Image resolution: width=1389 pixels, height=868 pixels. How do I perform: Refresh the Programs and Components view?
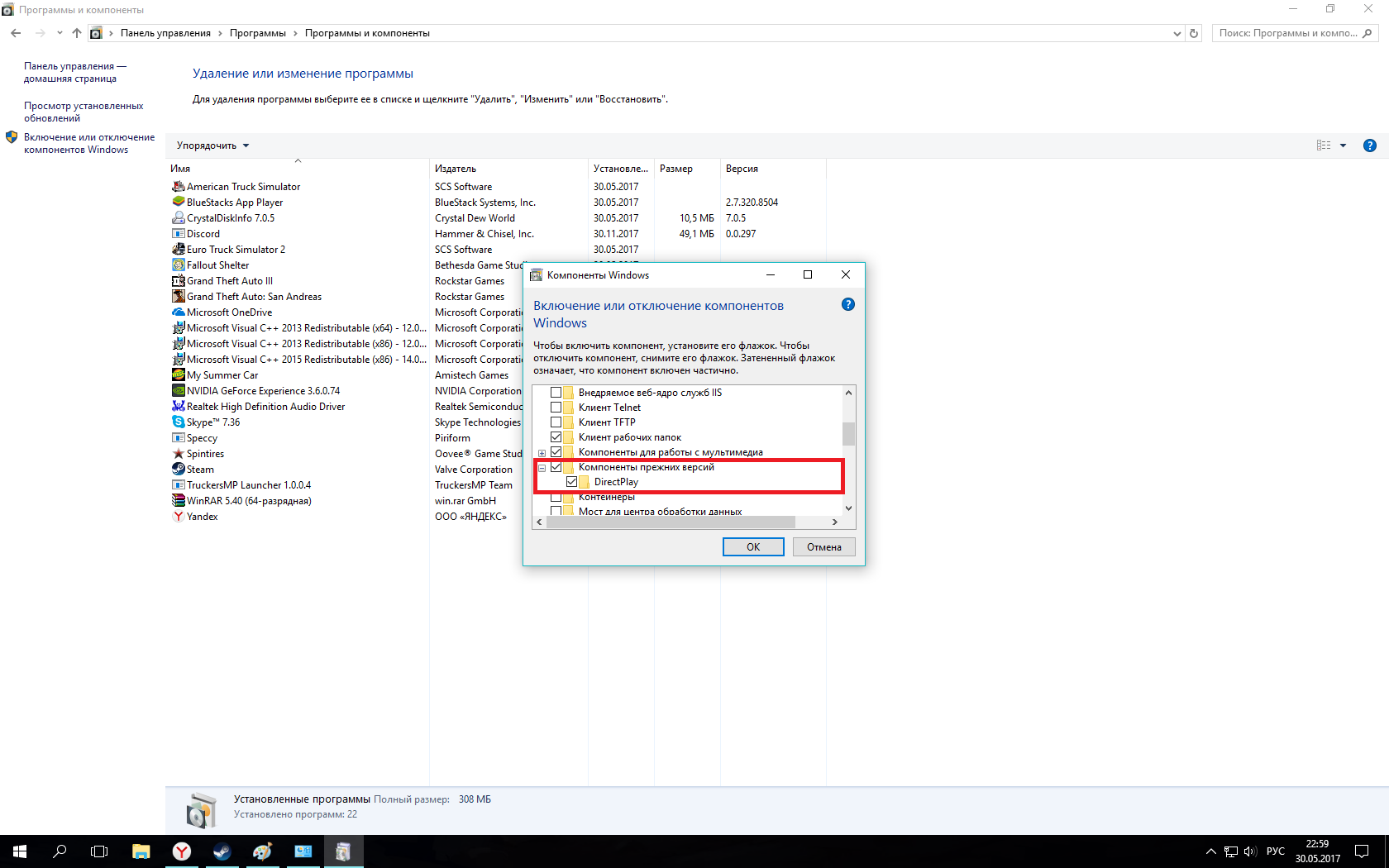pos(1194,33)
